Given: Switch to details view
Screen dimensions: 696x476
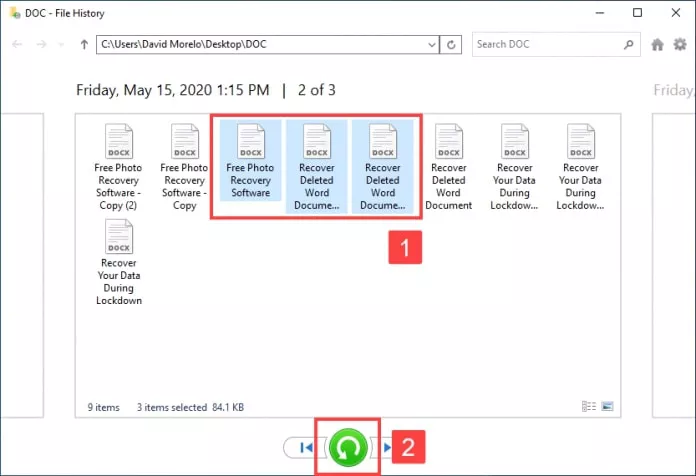Looking at the screenshot, I should pyautogui.click(x=589, y=406).
